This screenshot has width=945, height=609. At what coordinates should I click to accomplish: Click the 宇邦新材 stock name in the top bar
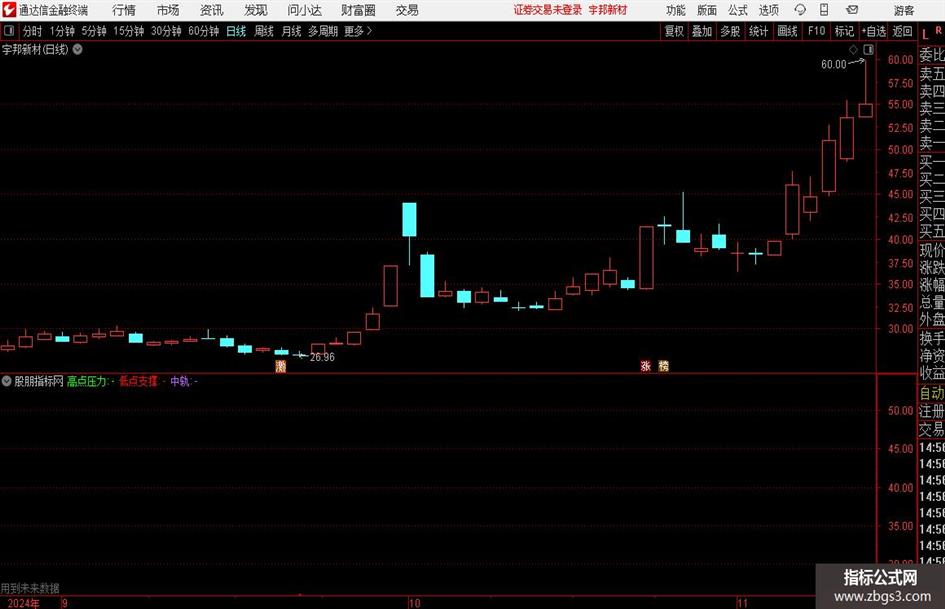coord(608,10)
